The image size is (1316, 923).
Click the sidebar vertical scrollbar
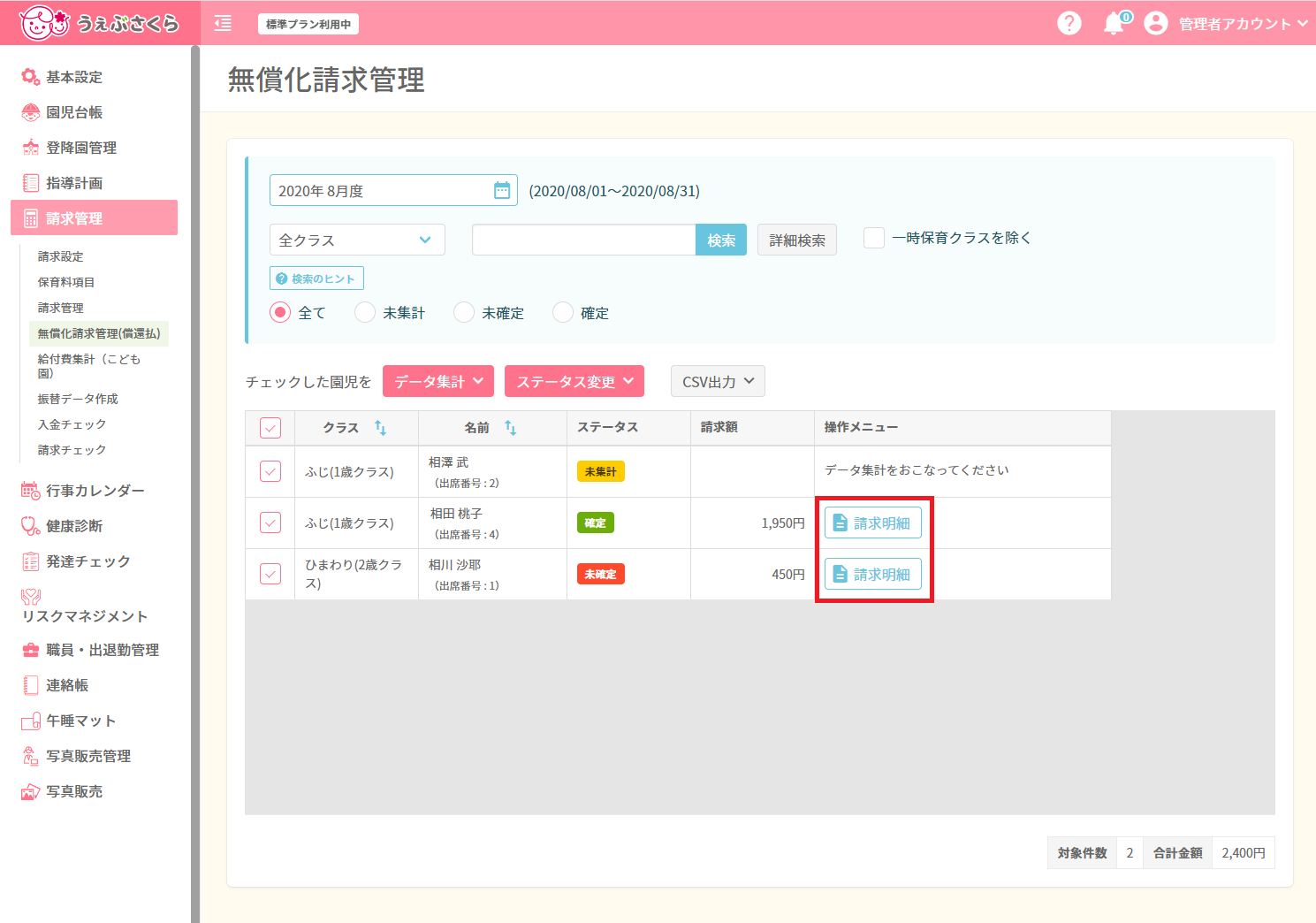coord(195,484)
